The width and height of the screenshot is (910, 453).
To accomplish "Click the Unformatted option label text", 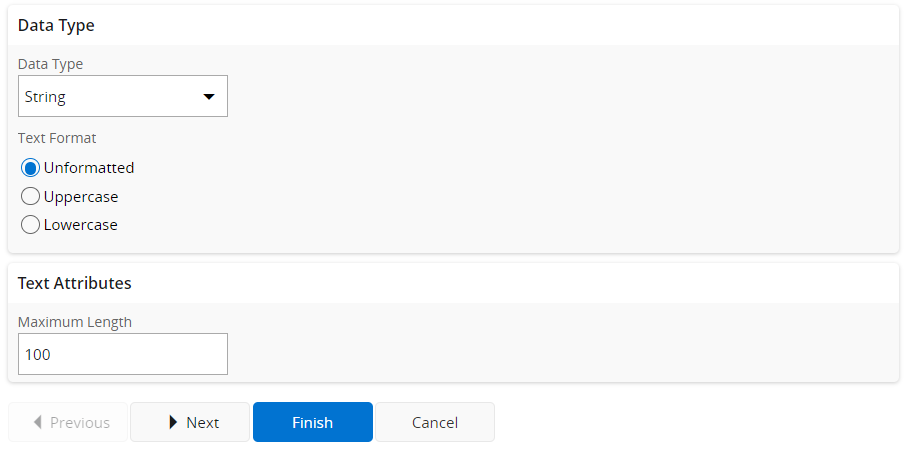I will (89, 168).
